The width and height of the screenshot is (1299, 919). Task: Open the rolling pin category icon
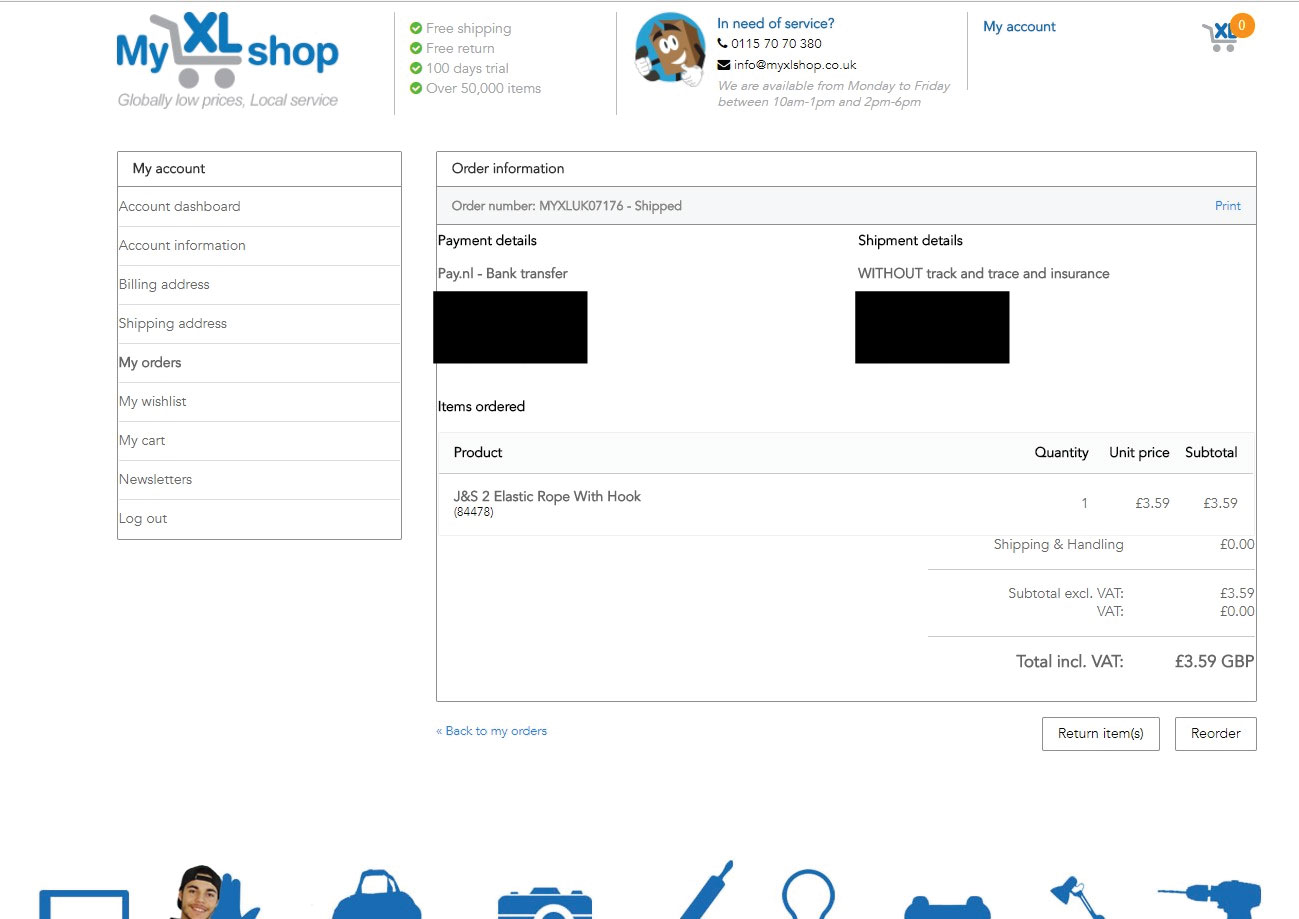click(x=707, y=889)
